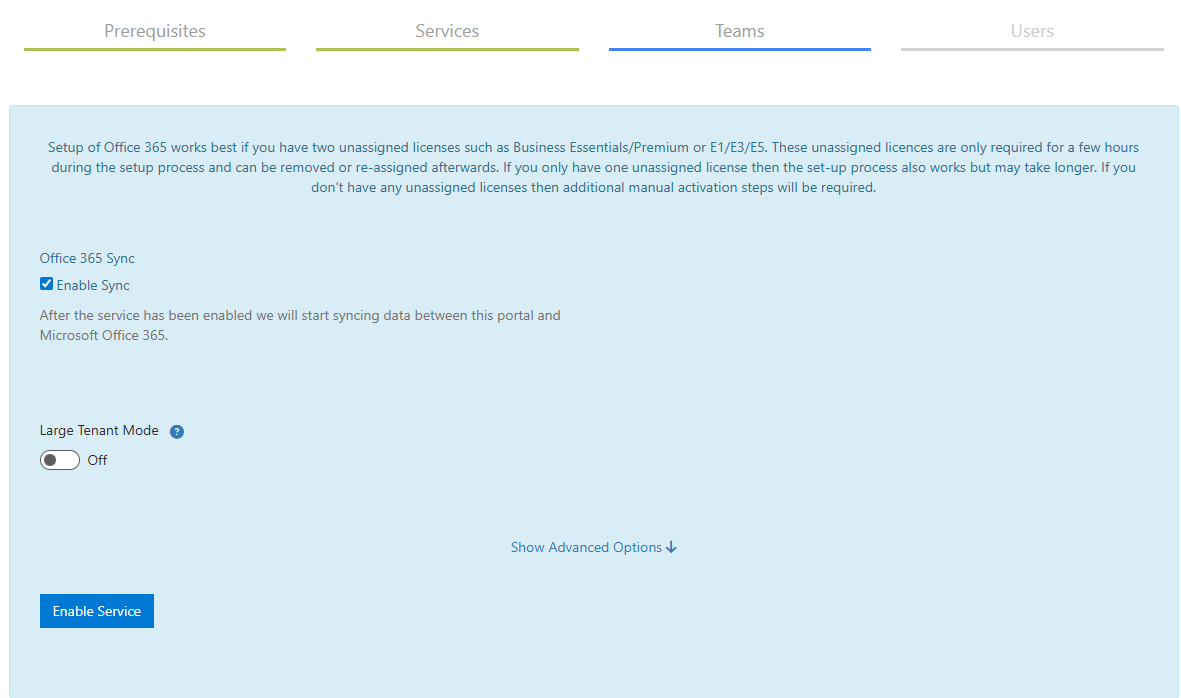Click the Large Tenant Mode label text
This screenshot has width=1181, height=698.
[99, 431]
